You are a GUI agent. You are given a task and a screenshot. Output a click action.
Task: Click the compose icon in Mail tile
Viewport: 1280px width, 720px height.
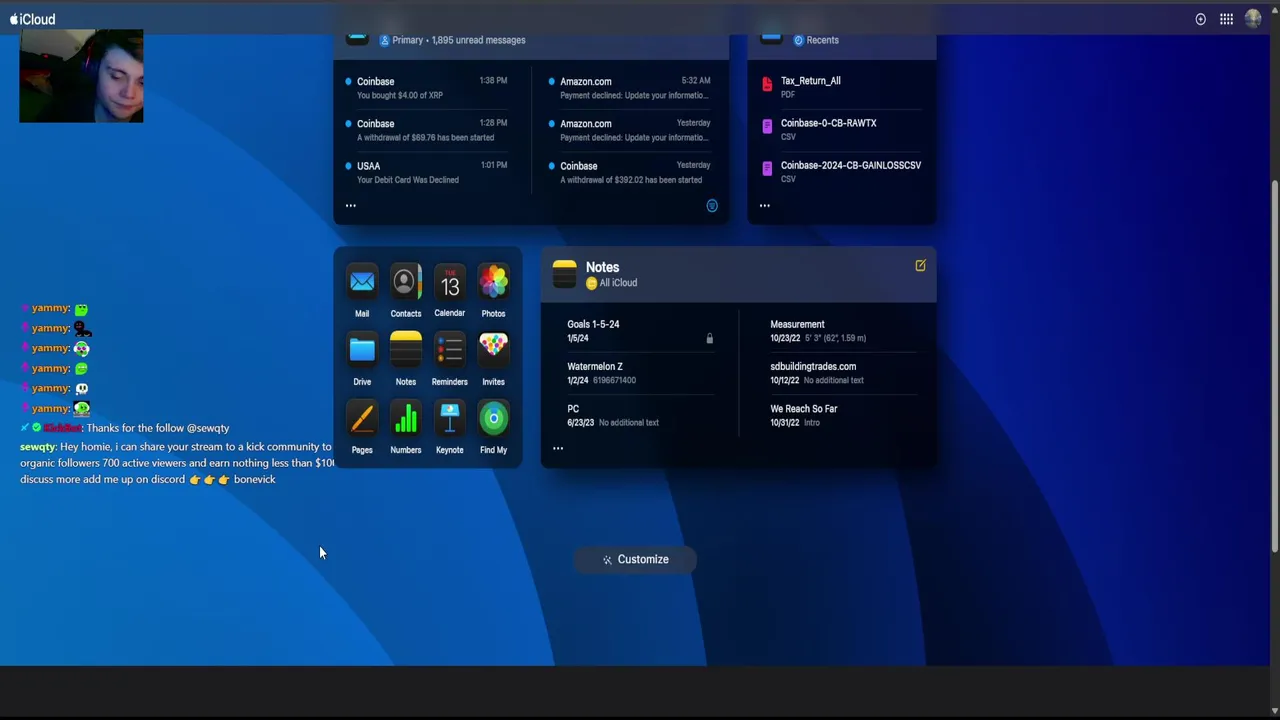tap(712, 206)
